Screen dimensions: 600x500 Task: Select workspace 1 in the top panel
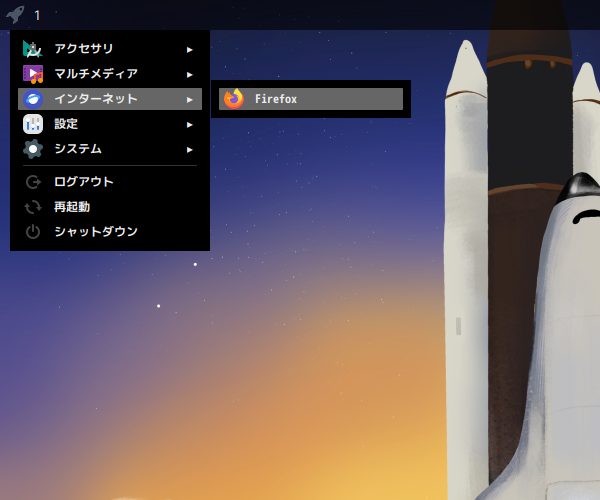(x=37, y=16)
